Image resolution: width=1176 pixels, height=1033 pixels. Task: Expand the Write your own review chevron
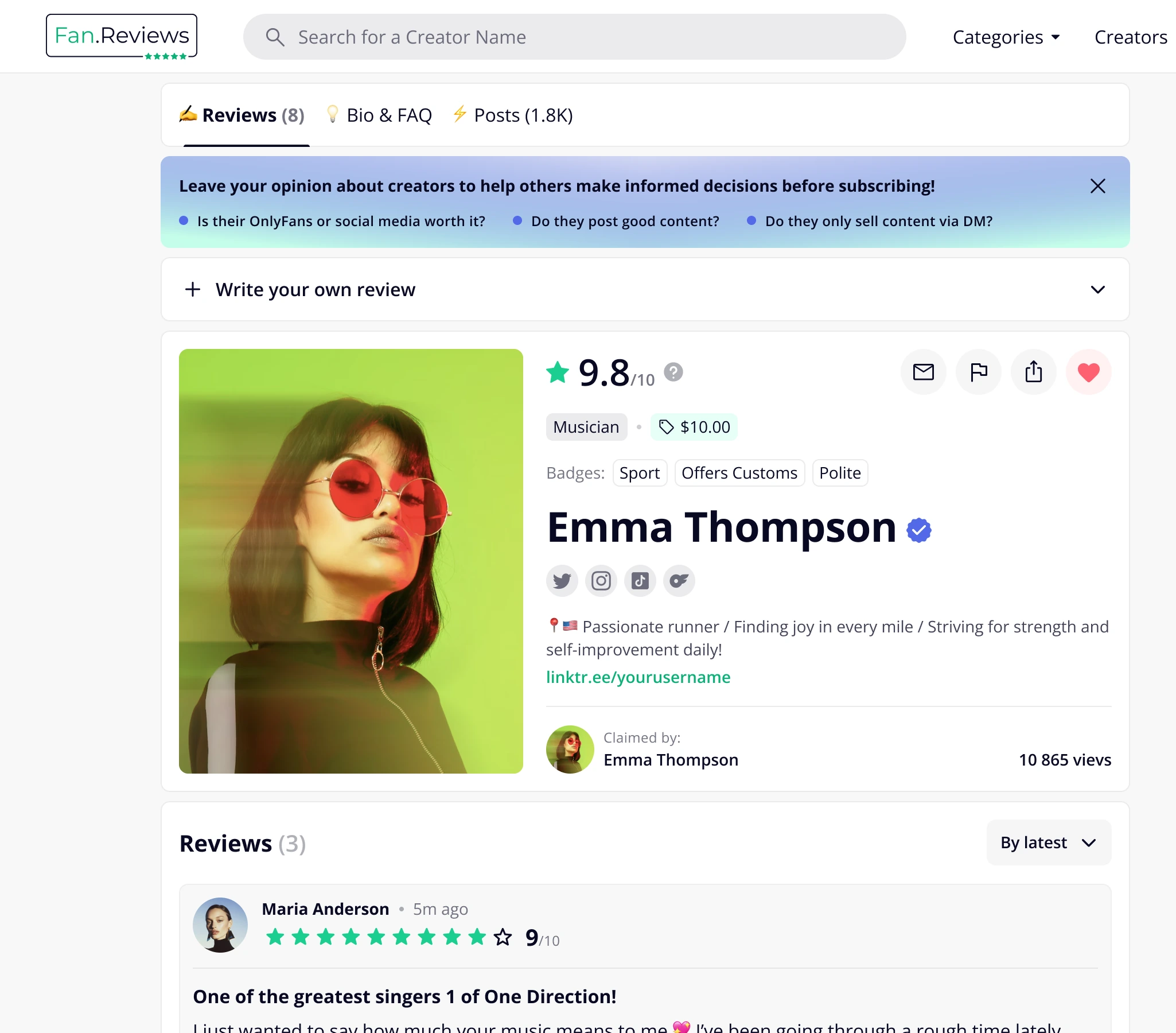click(x=1098, y=289)
